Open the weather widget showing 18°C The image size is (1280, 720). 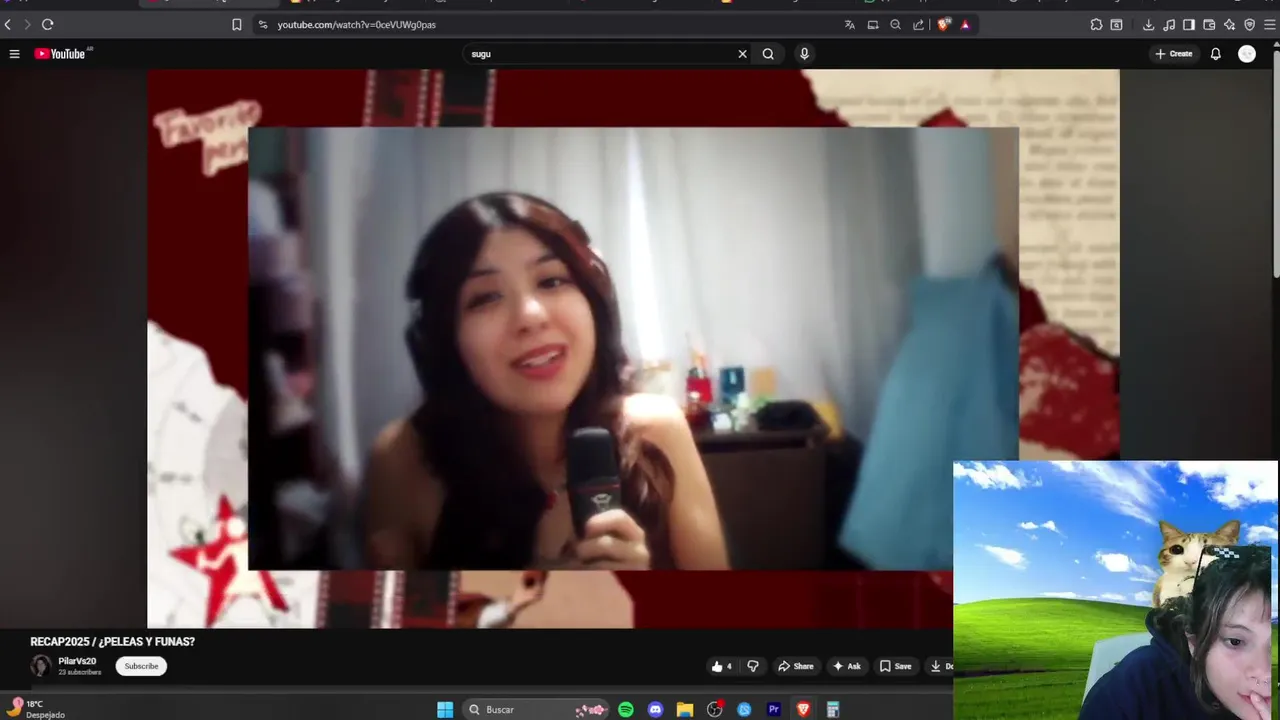tap(36, 709)
